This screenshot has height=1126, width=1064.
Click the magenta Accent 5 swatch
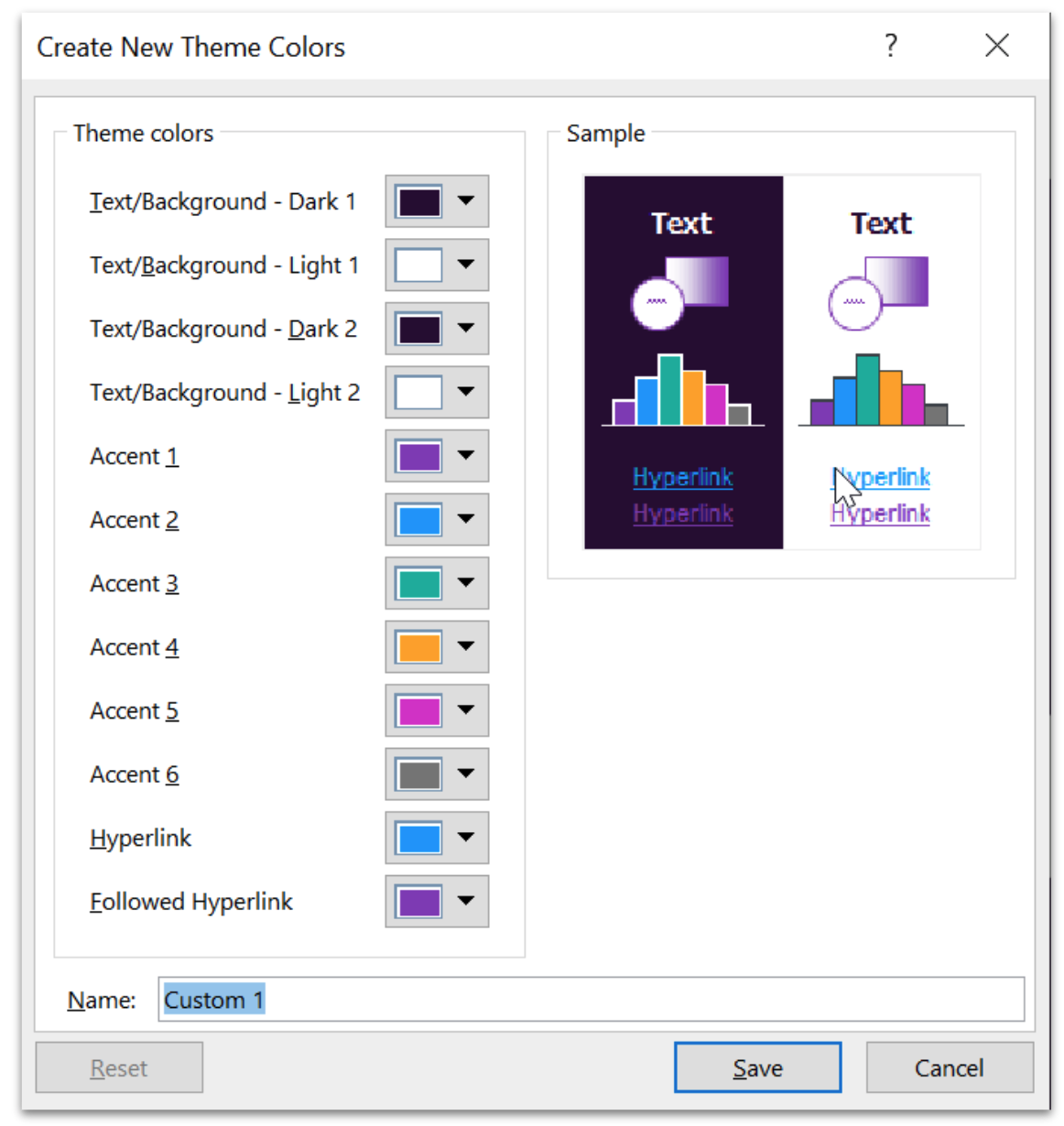(419, 710)
